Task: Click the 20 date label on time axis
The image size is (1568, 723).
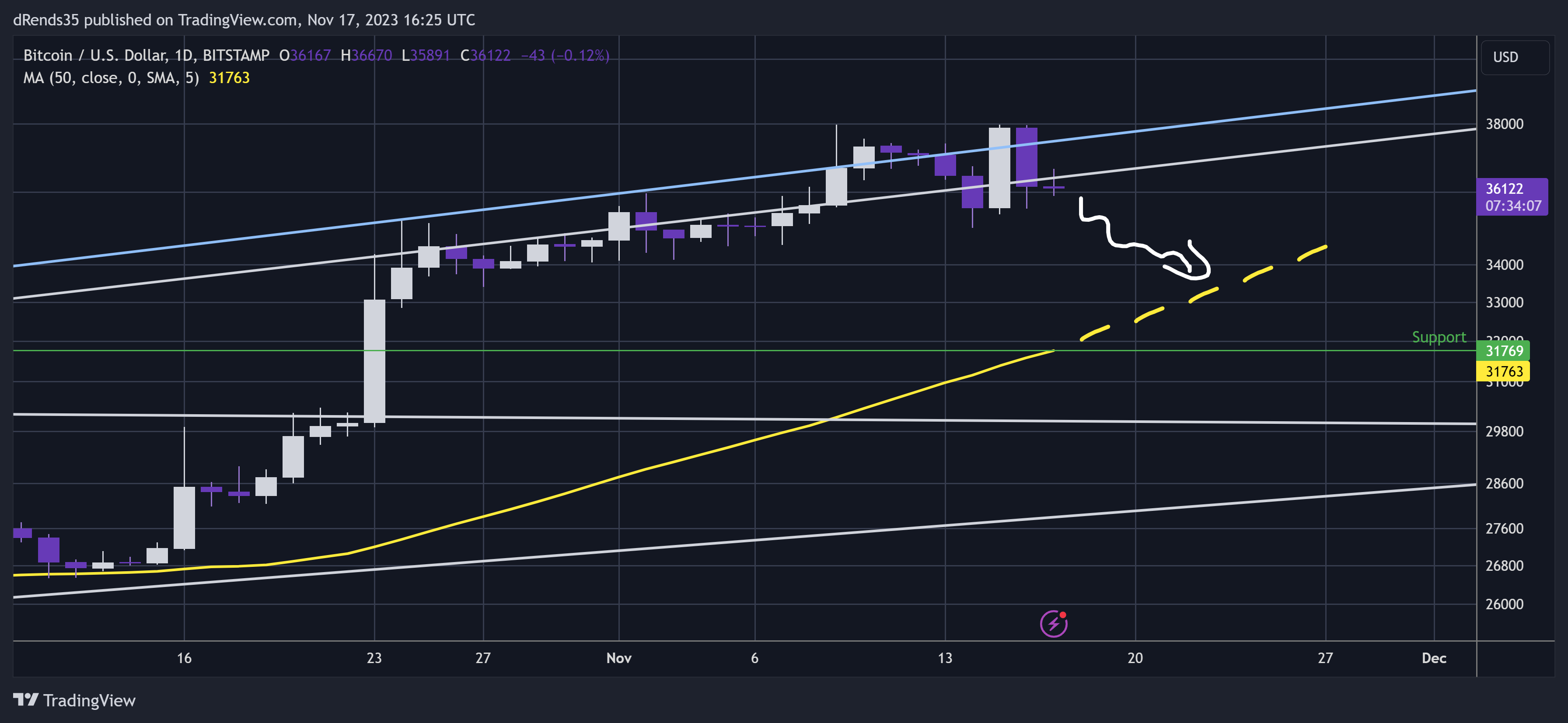Action: [1135, 658]
